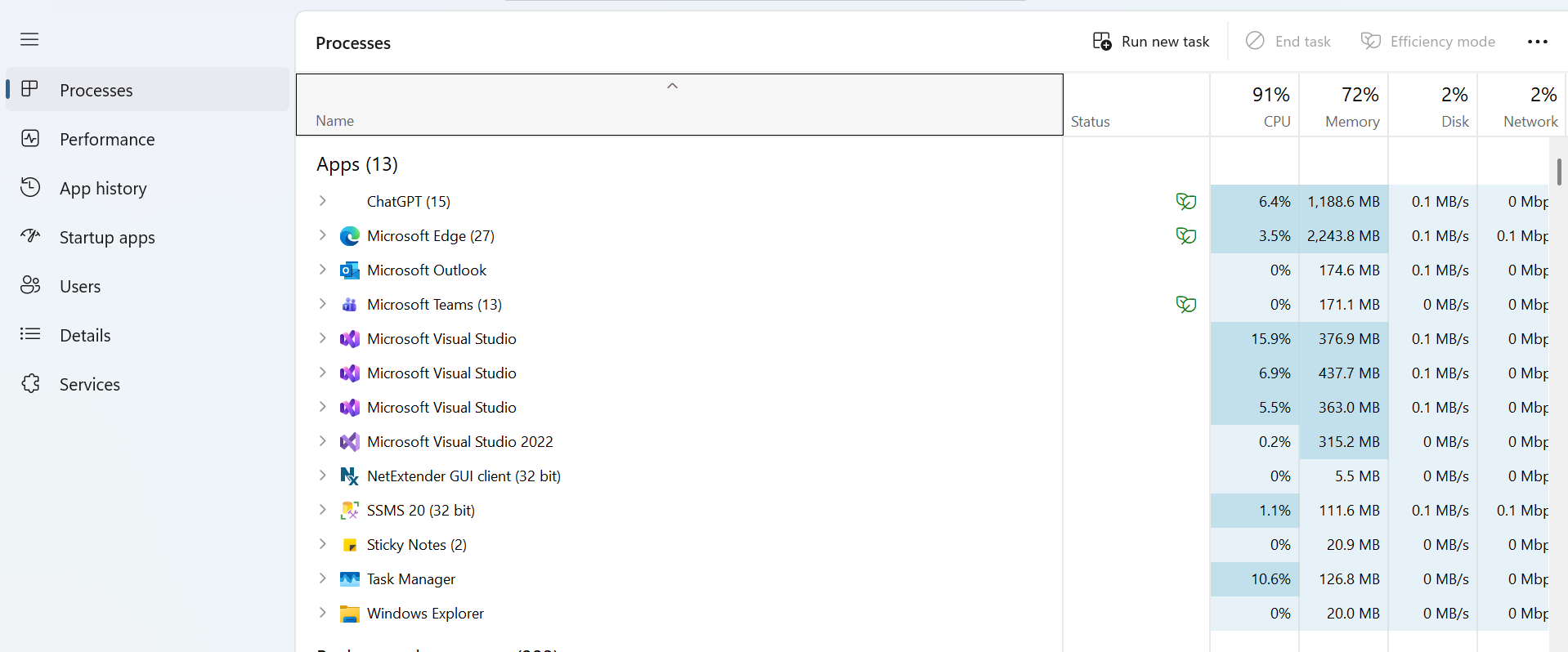
Task: Click the SSMS 20 app icon
Action: tap(350, 511)
